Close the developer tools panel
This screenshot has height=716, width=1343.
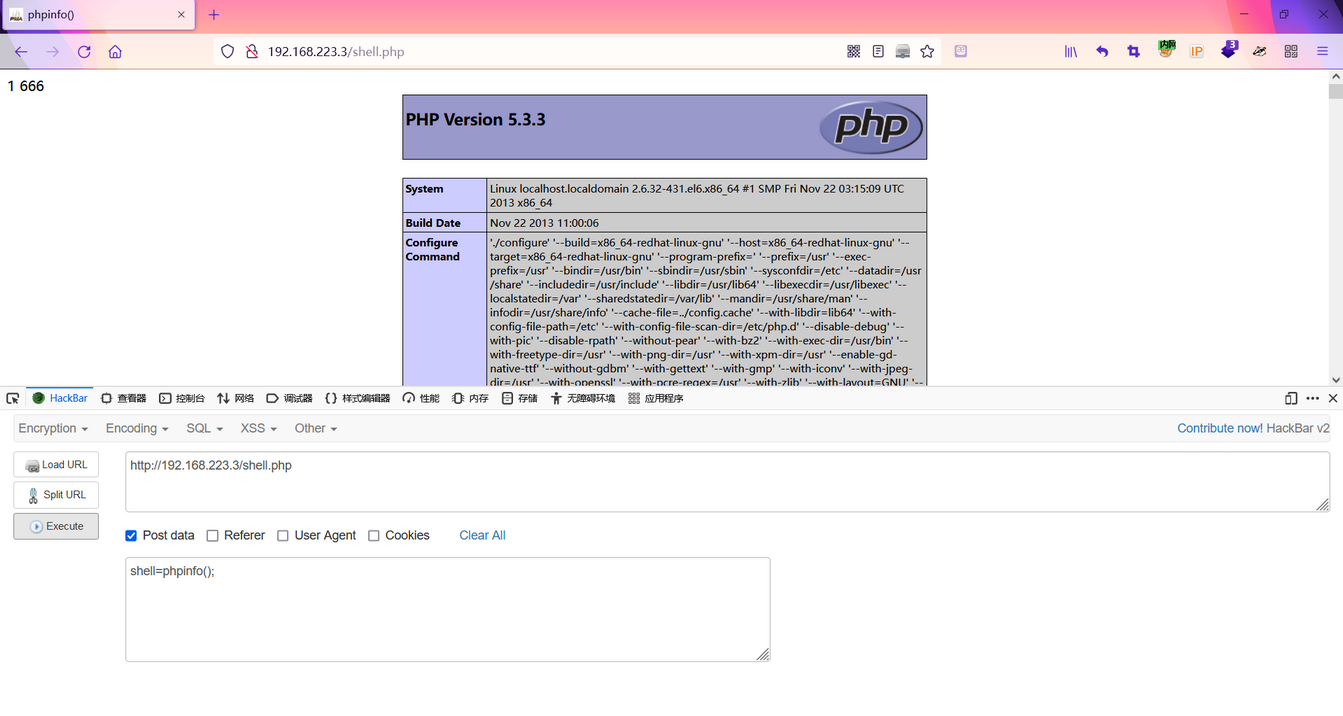click(1333, 398)
